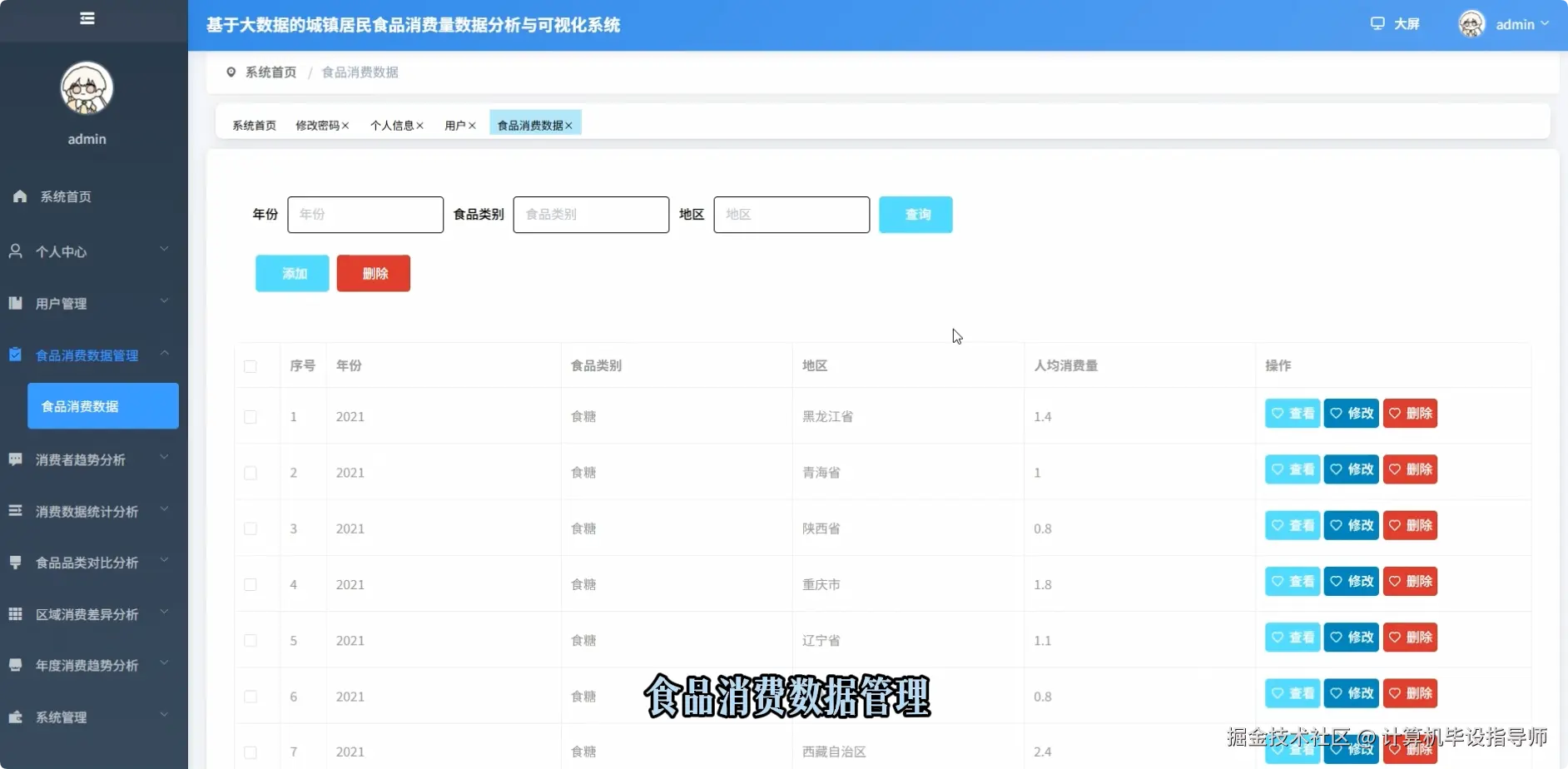View row 1 黑龙江省 record
The image size is (1568, 769).
[1293, 414]
